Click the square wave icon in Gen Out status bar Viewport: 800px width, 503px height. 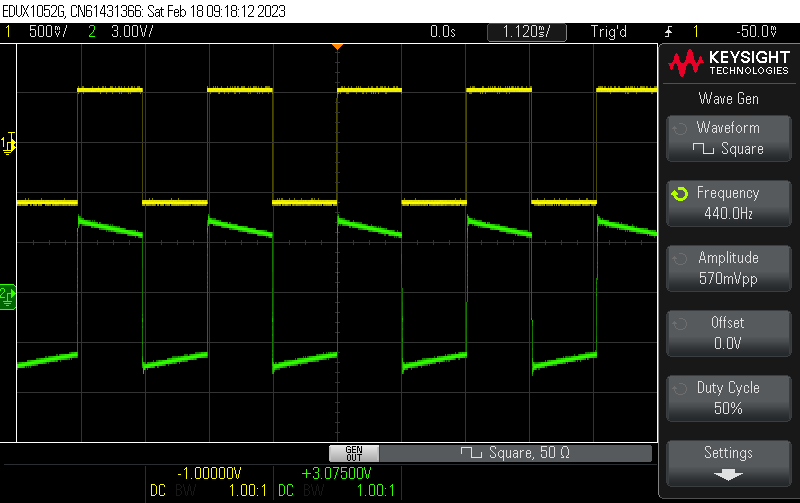(471, 452)
